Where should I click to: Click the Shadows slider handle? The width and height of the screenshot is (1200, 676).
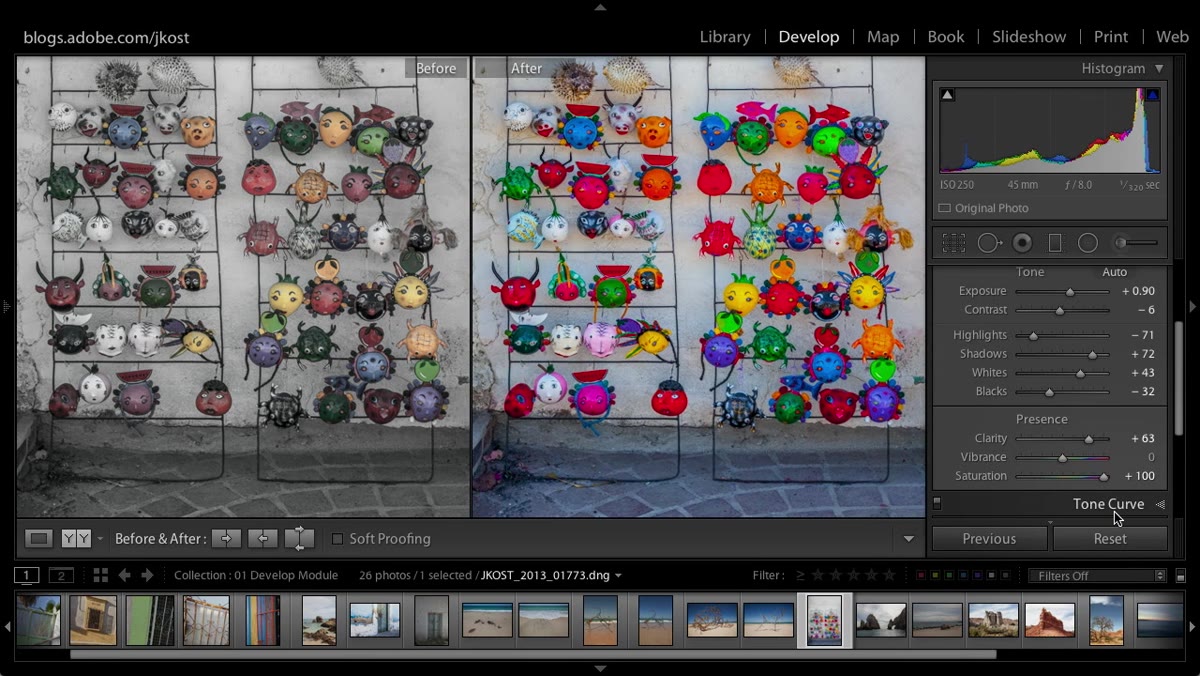[x=1092, y=355]
